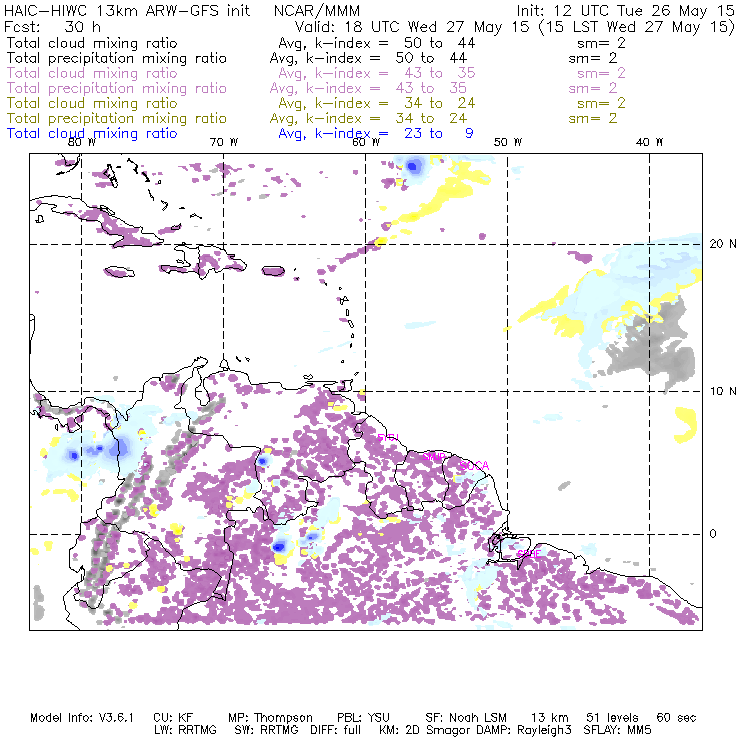The image size is (740, 740).
Task: Click the 'NCAR/MMM' header label
Action: tap(317, 11)
